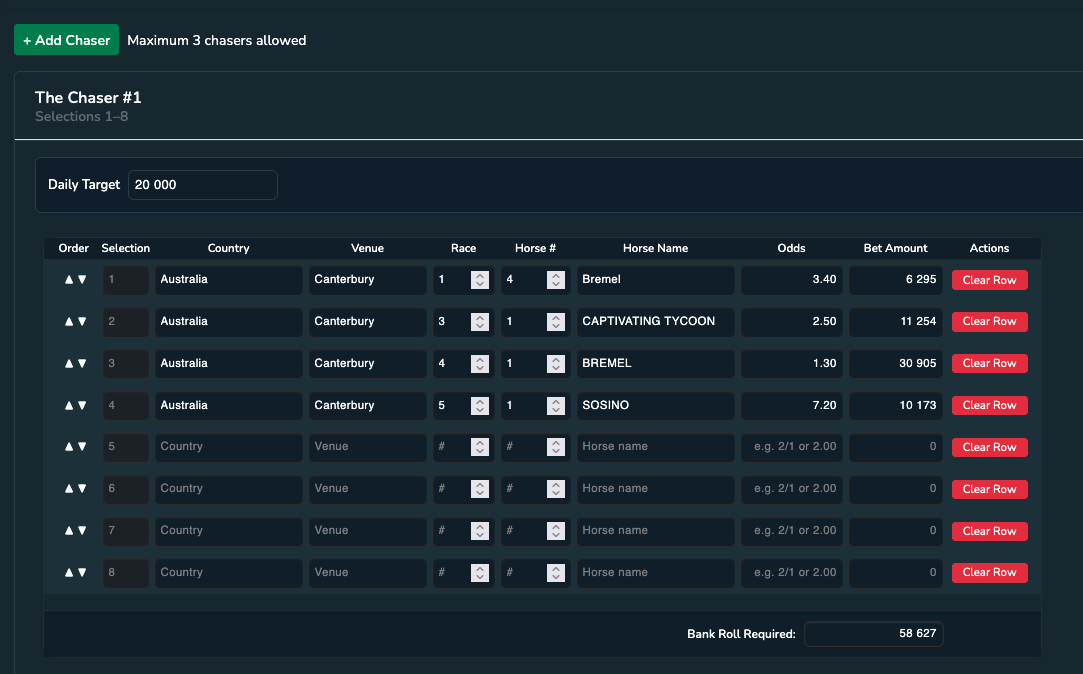Move selection 7 up in the order
The width and height of the screenshot is (1083, 674).
69,531
